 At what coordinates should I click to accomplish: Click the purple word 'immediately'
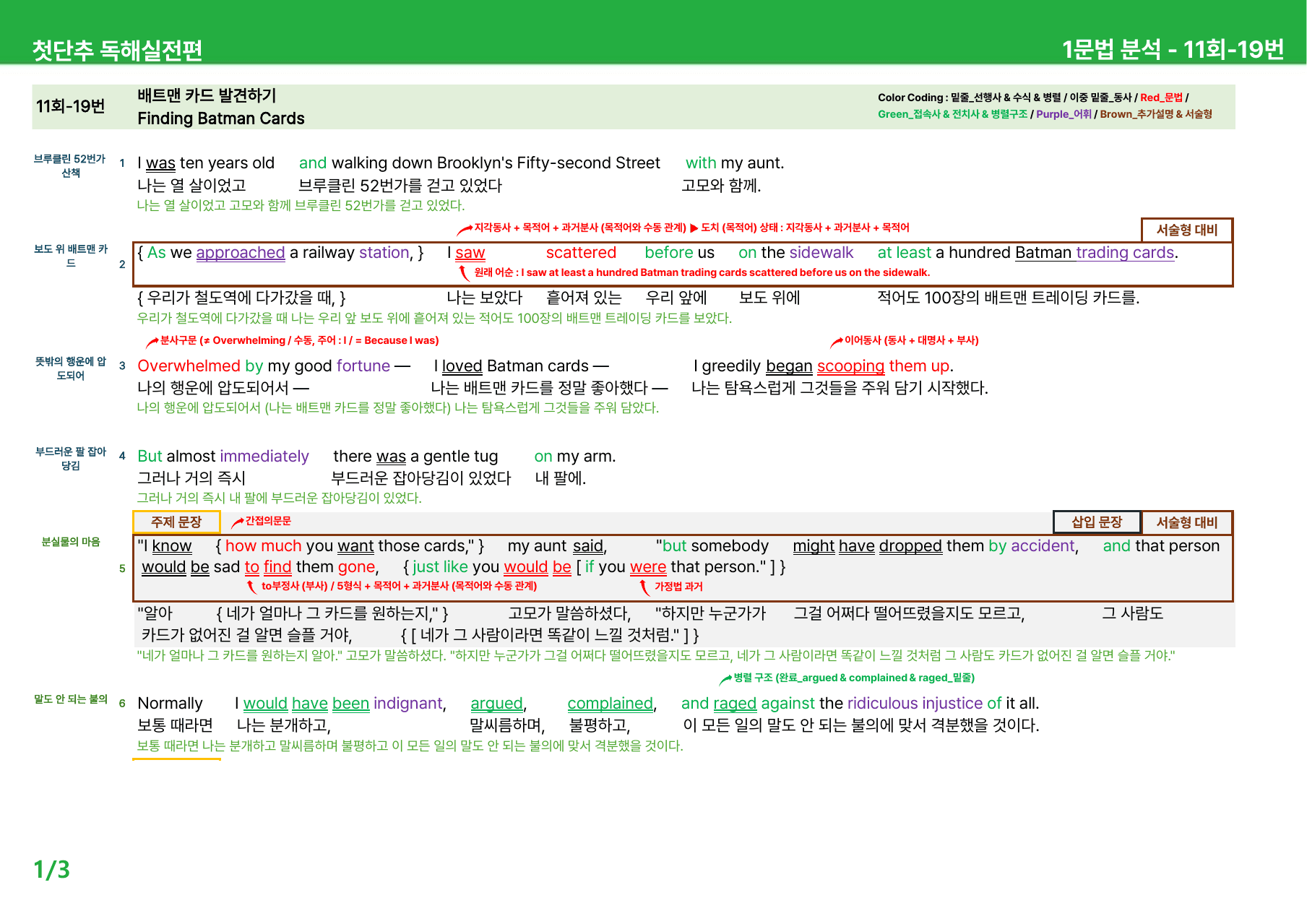tap(264, 457)
